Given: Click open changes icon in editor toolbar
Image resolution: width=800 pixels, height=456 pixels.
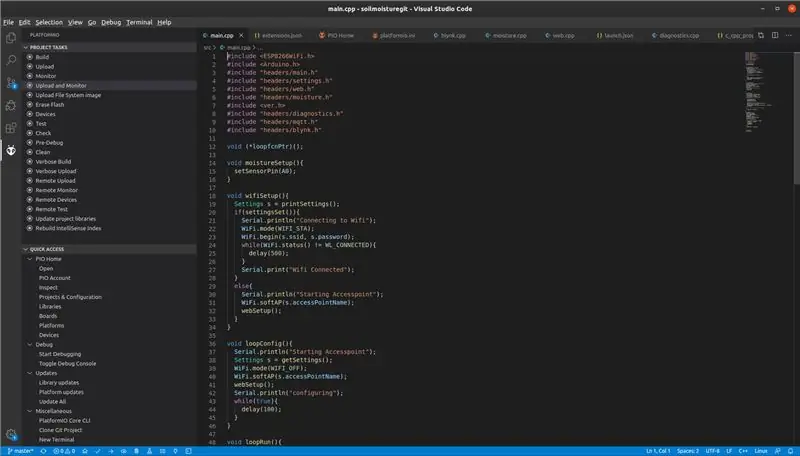Looking at the screenshot, I should pyautogui.click(x=761, y=35).
